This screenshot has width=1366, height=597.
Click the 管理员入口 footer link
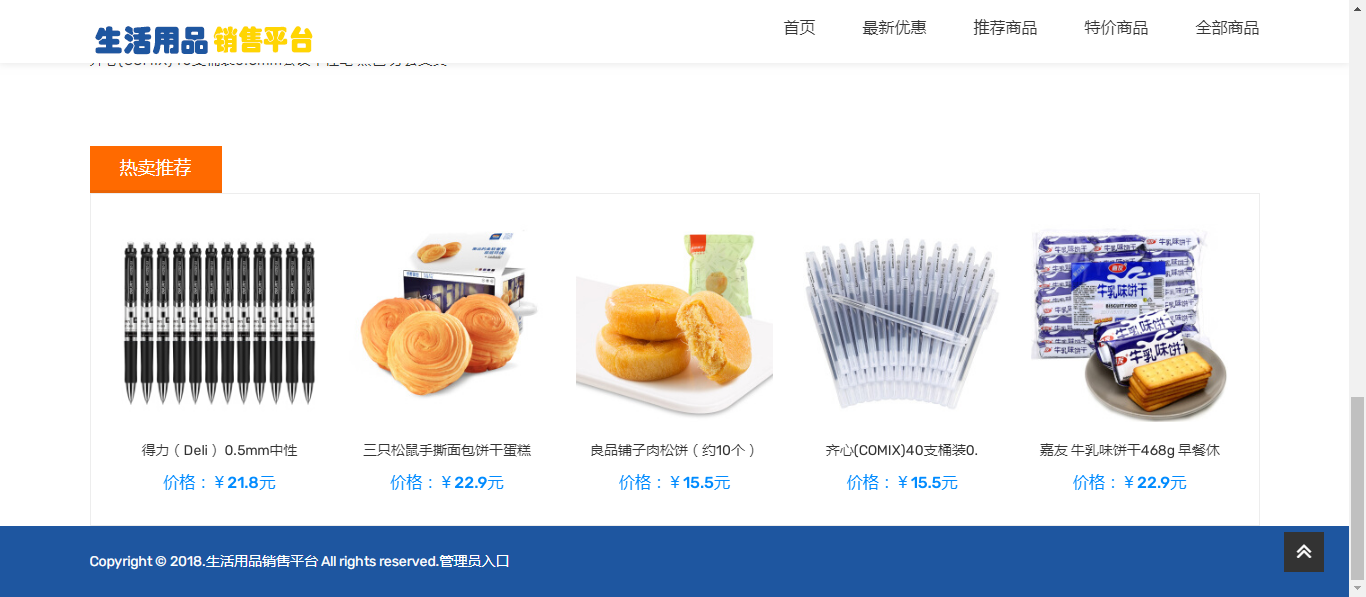(475, 561)
